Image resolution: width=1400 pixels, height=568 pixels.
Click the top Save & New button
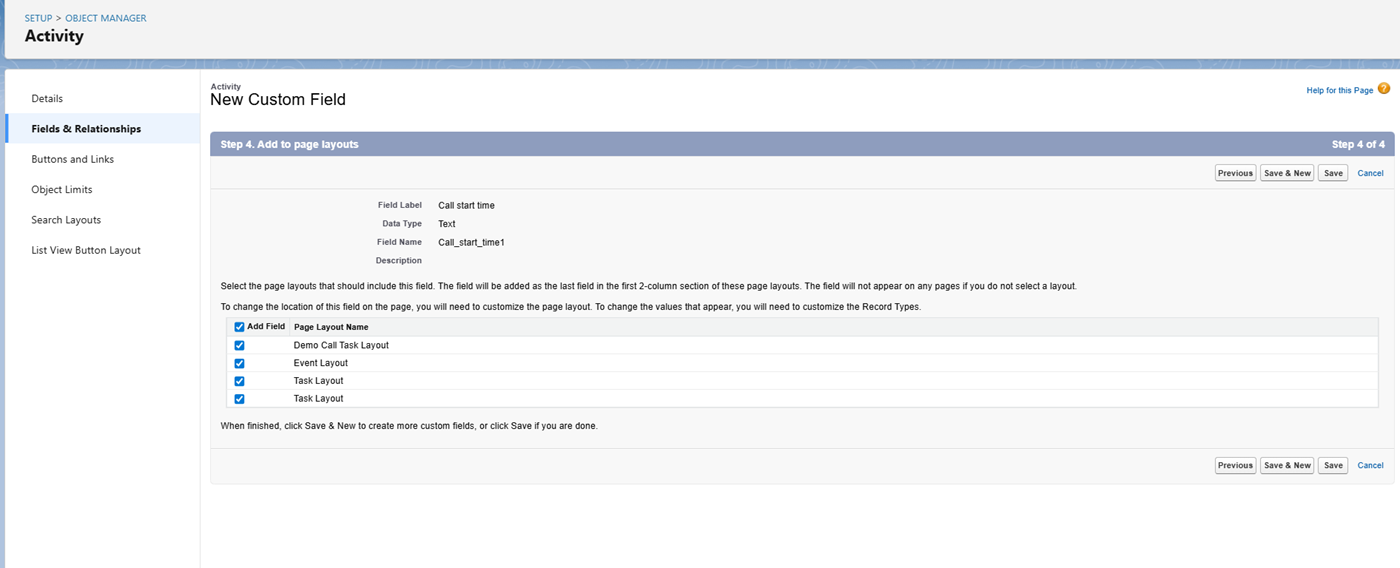click(1287, 173)
